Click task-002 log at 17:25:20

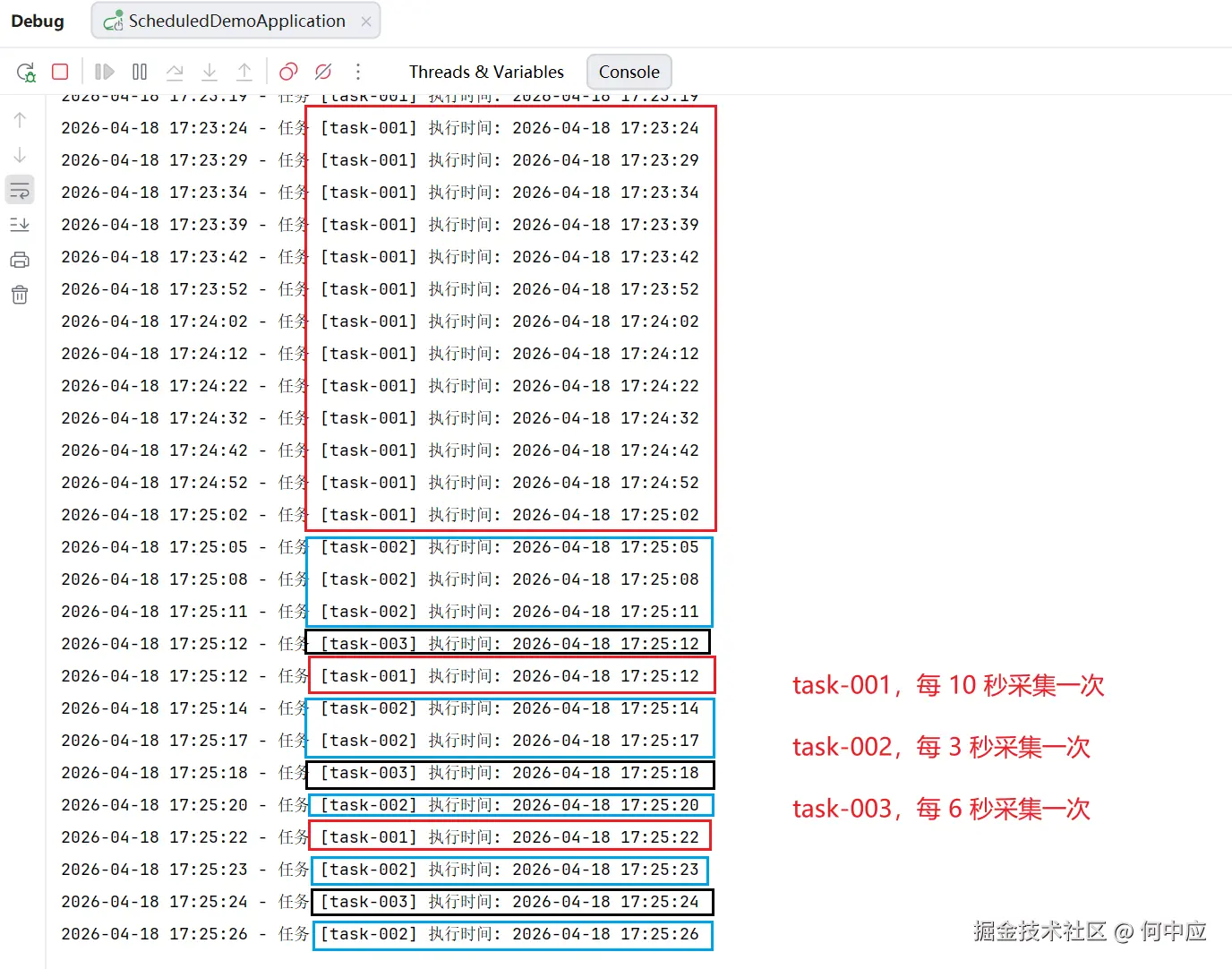point(380,805)
